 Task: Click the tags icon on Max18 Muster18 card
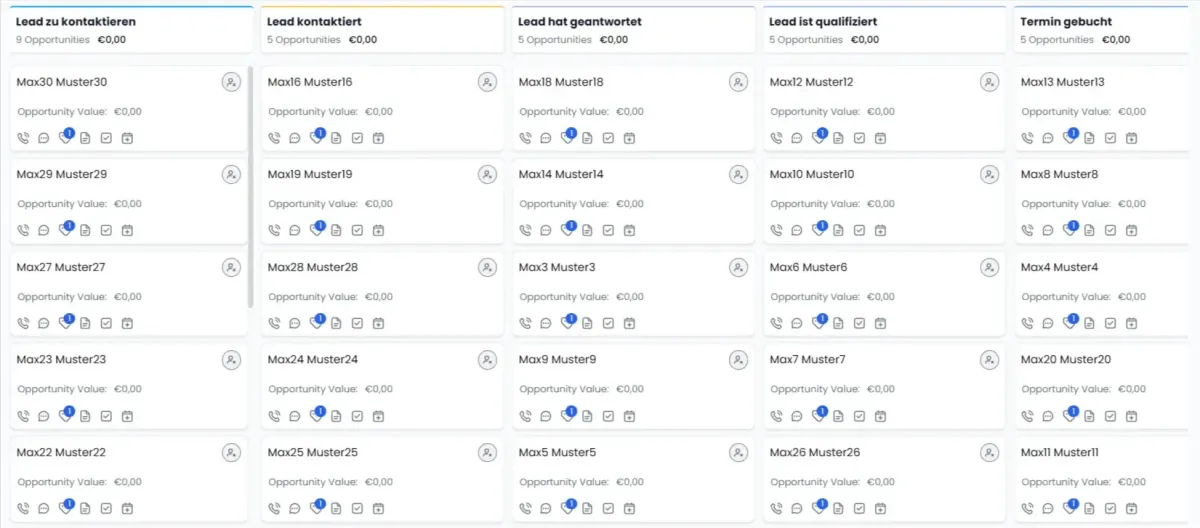pyautogui.click(x=567, y=138)
